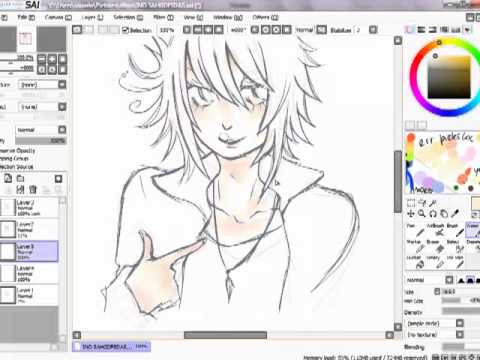Toggle Preserve Opacity checkbox
This screenshot has width=480, height=360.
17,151
